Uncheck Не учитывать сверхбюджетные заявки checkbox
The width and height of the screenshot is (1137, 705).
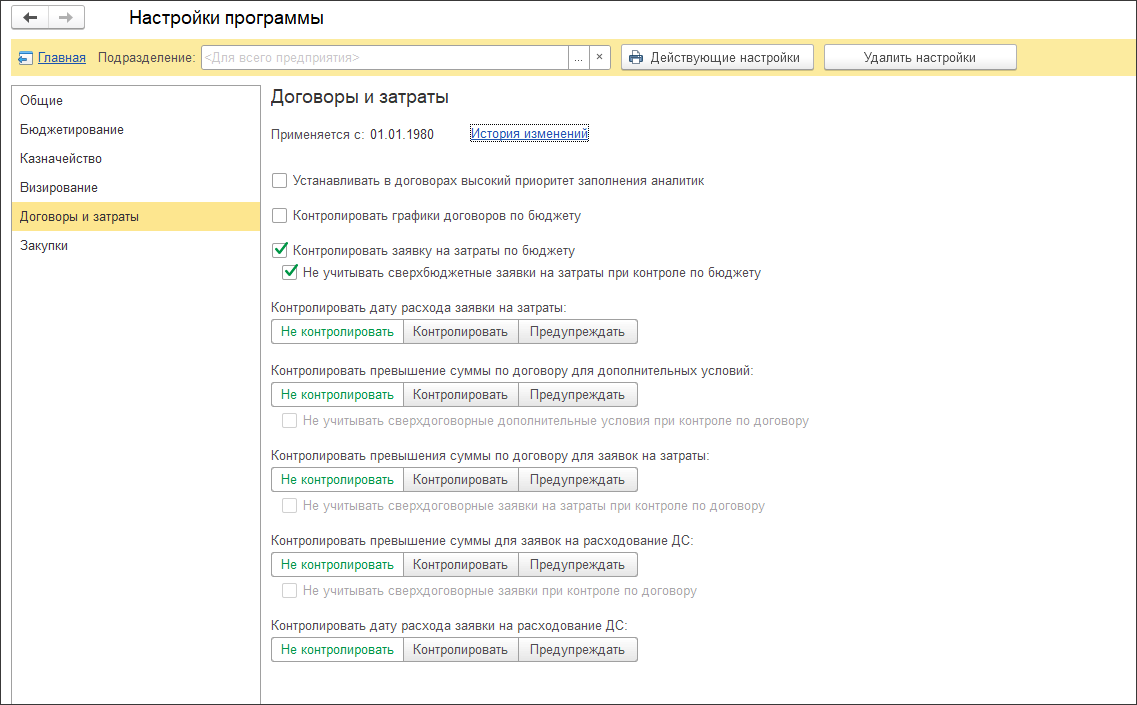click(x=290, y=272)
